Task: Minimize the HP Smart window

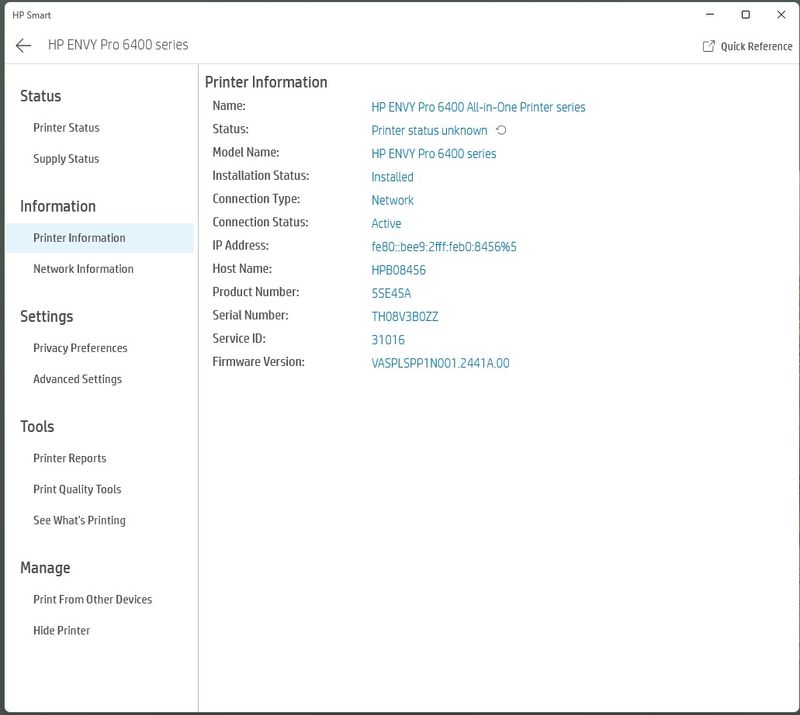Action: pos(710,15)
